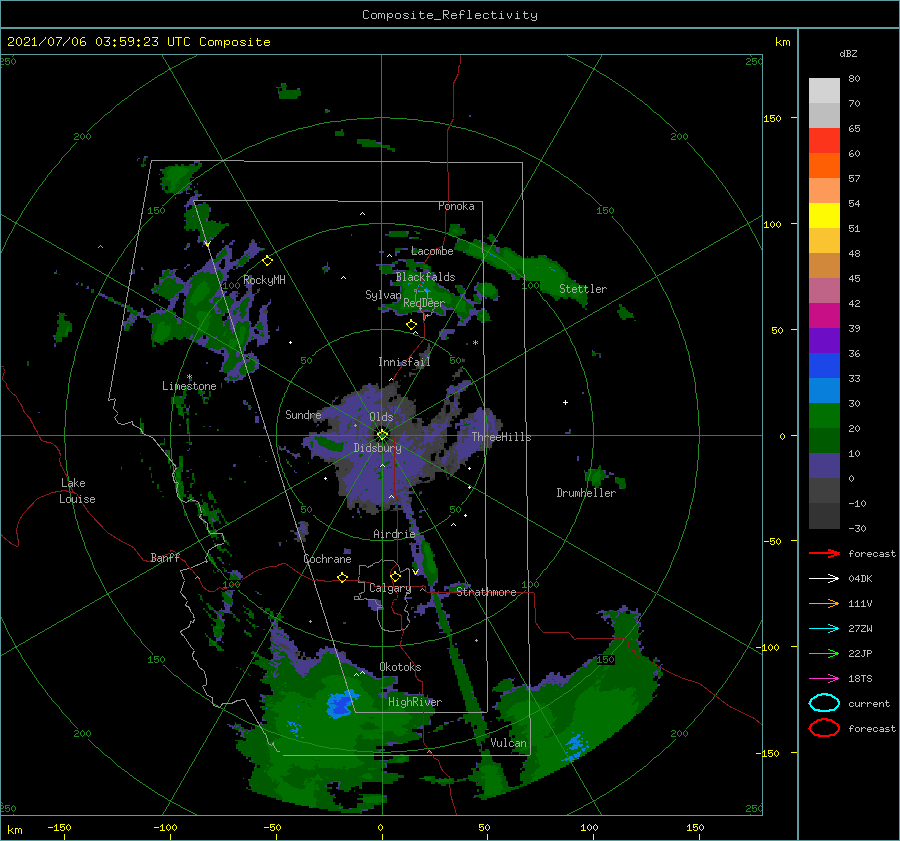Click the radar center marker near Olds
The image size is (900, 841).
(382, 435)
